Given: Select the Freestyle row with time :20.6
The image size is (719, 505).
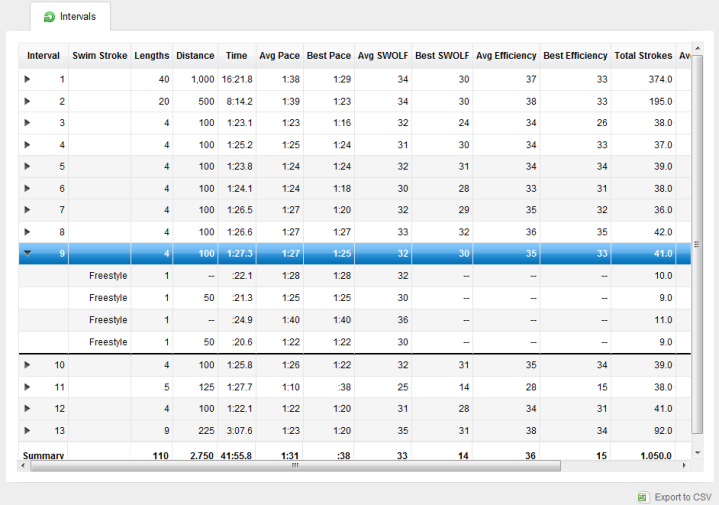Looking at the screenshot, I should pos(354,342).
